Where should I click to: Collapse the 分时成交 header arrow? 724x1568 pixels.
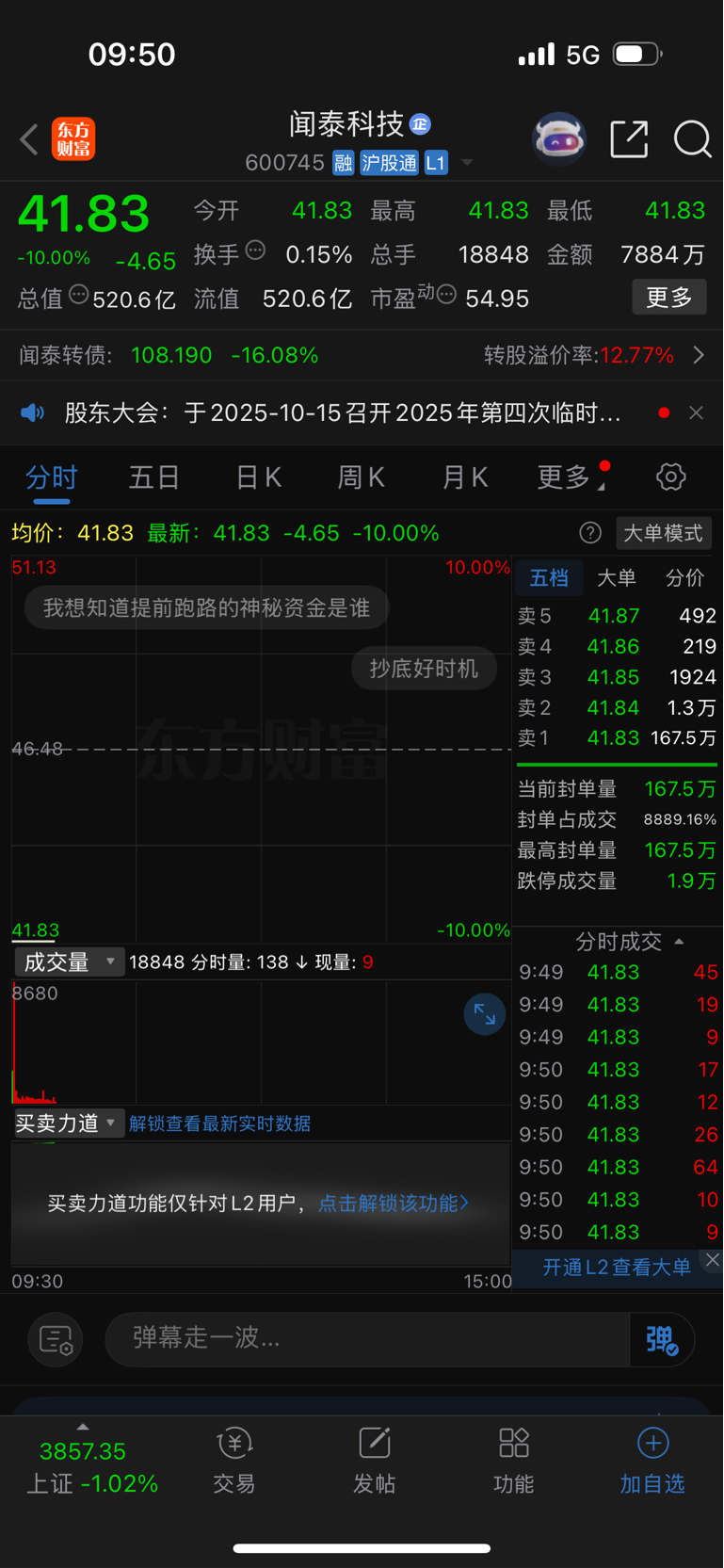680,941
